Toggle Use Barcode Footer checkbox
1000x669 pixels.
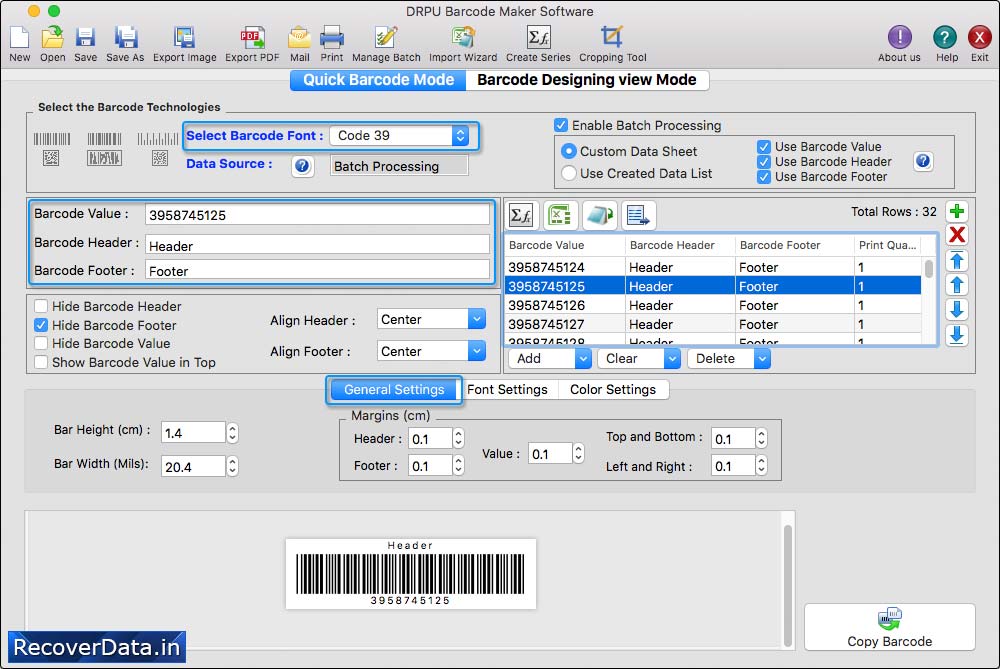click(763, 177)
